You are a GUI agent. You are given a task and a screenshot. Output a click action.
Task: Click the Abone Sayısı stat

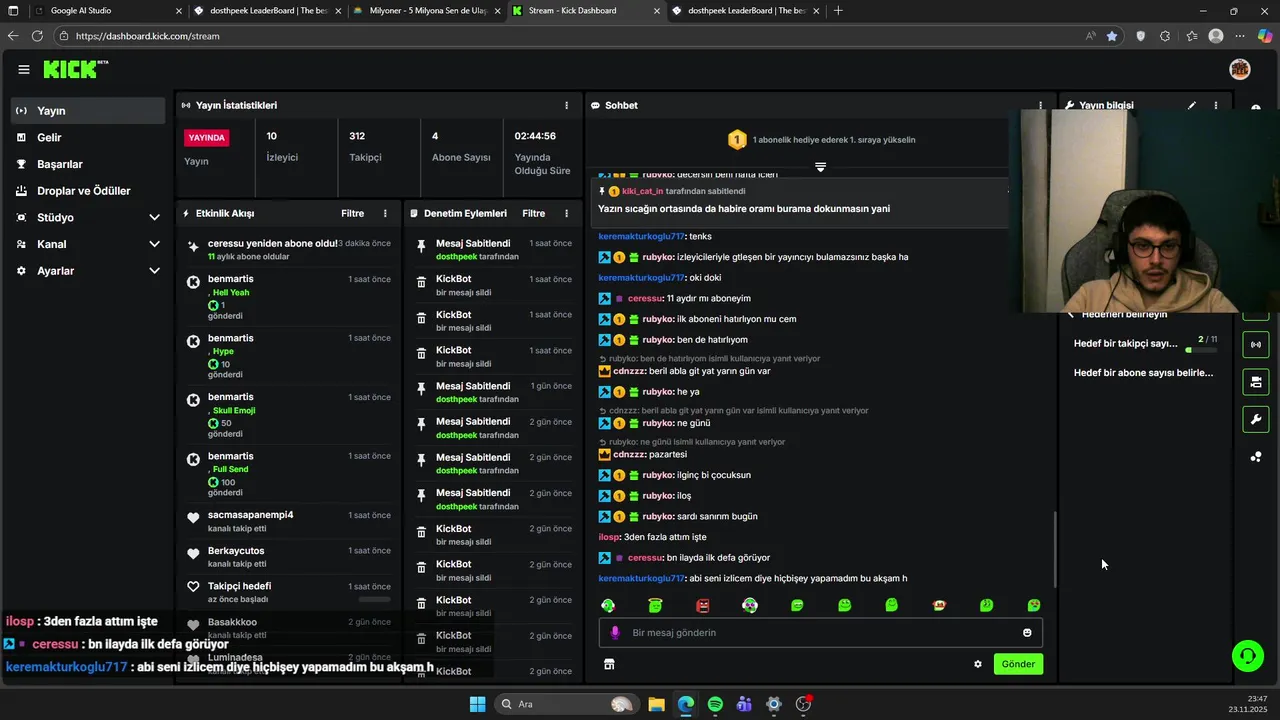coord(461,146)
